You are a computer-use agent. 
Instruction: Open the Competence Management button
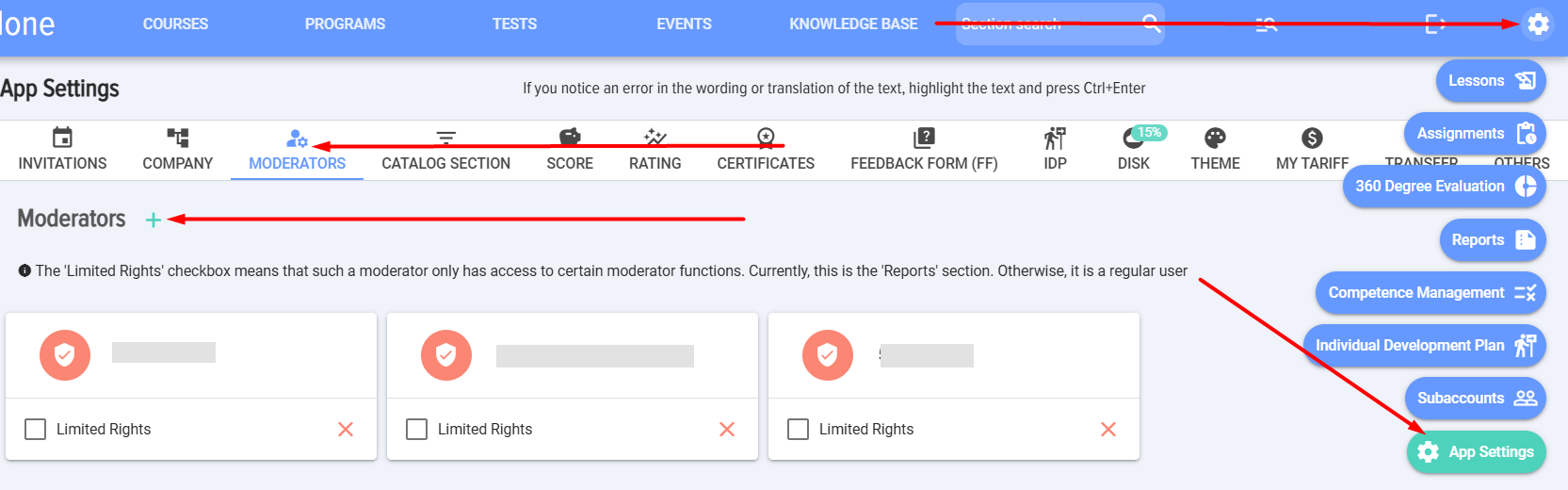pyautogui.click(x=1431, y=293)
